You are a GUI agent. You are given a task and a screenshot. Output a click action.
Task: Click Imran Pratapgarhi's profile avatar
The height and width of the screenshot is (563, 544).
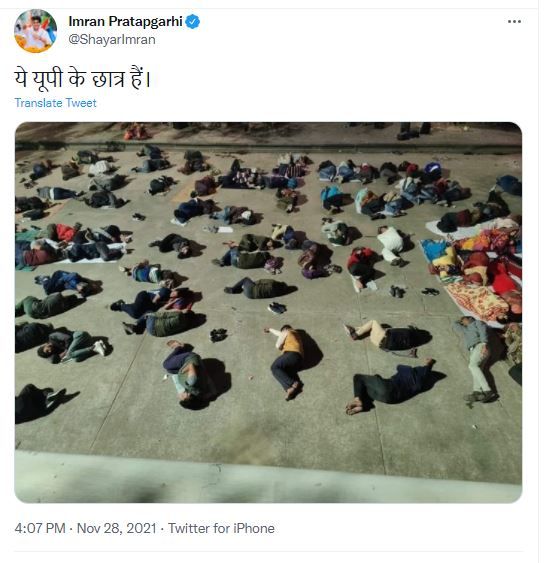click(x=35, y=31)
